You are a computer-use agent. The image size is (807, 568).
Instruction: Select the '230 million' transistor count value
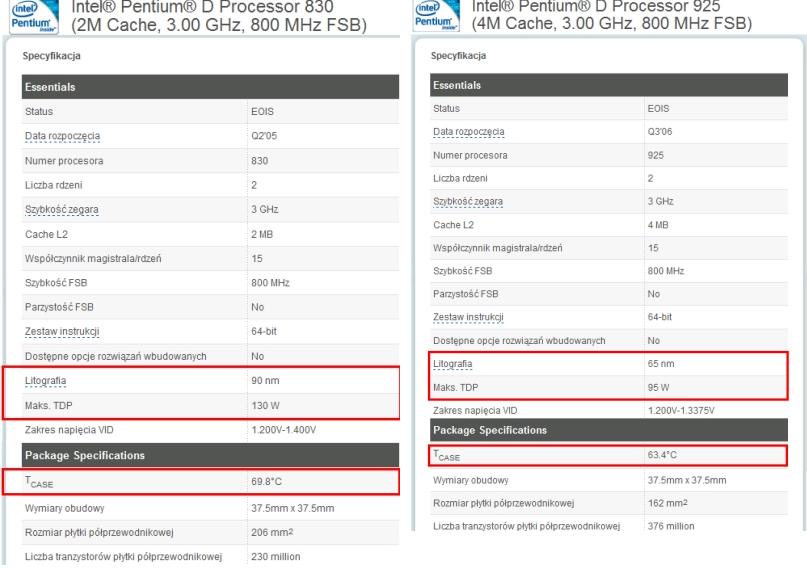pyautogui.click(x=275, y=557)
